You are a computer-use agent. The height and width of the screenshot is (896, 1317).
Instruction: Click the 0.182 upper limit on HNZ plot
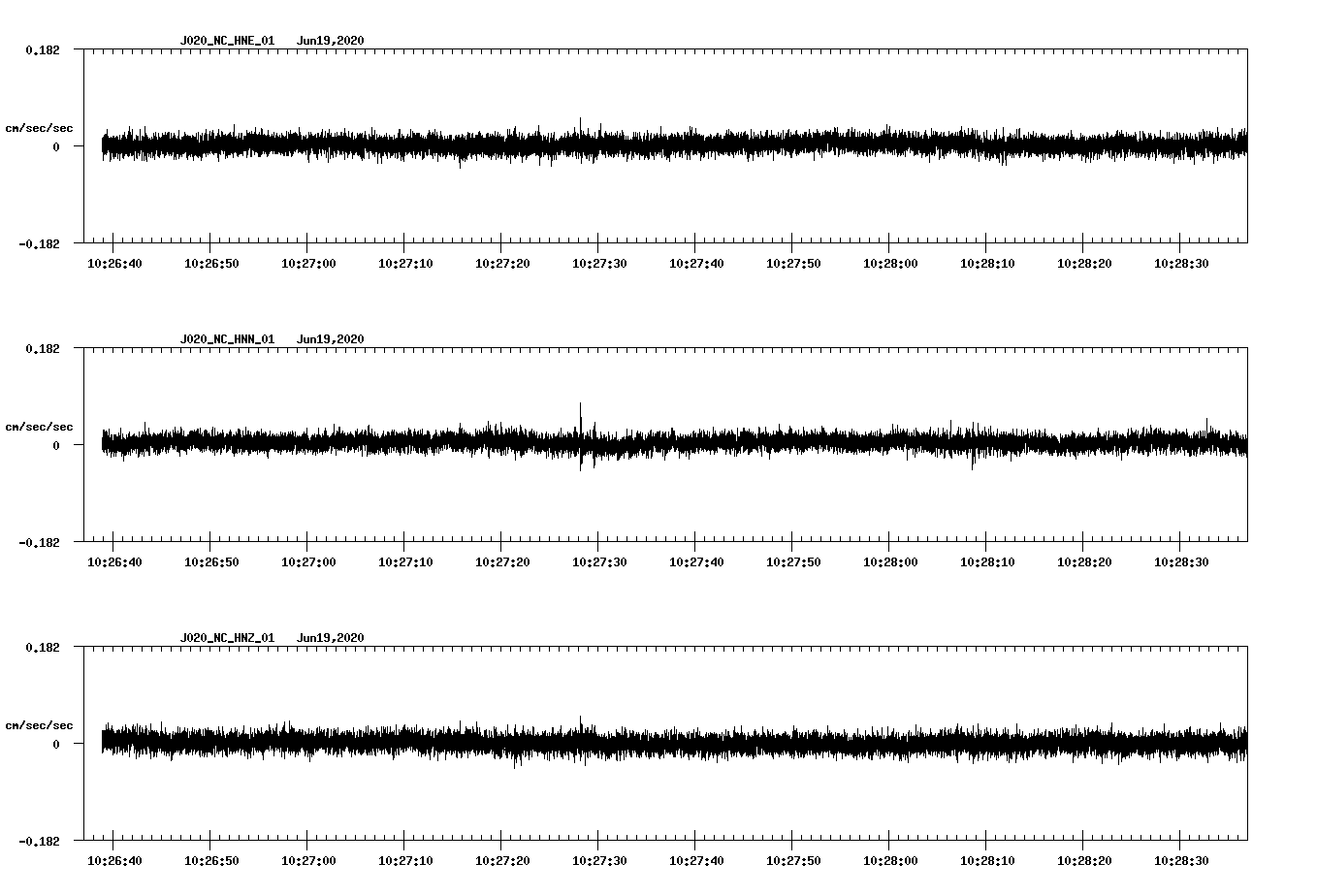click(x=43, y=647)
